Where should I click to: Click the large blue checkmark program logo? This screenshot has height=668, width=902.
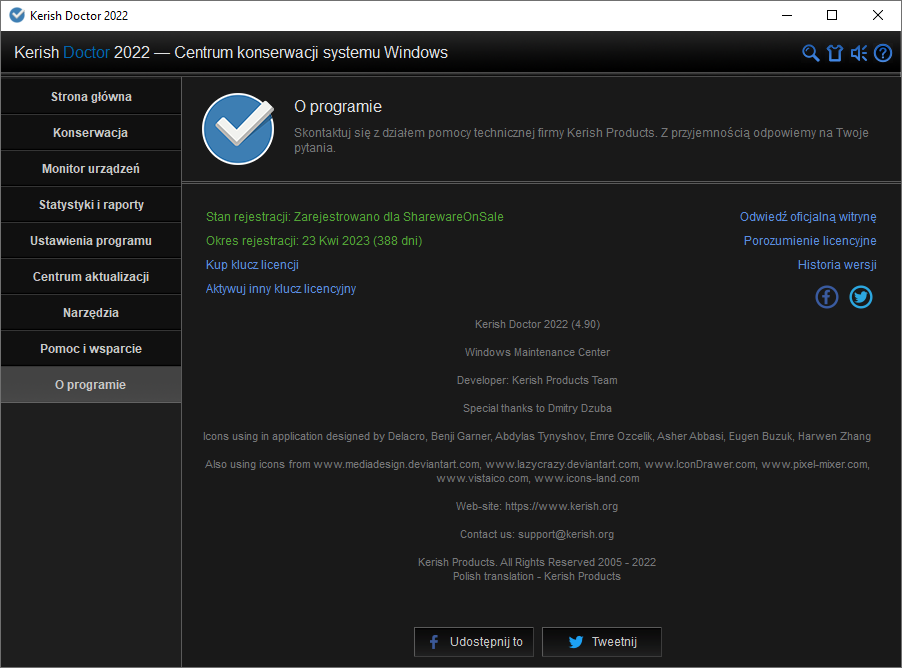238,129
